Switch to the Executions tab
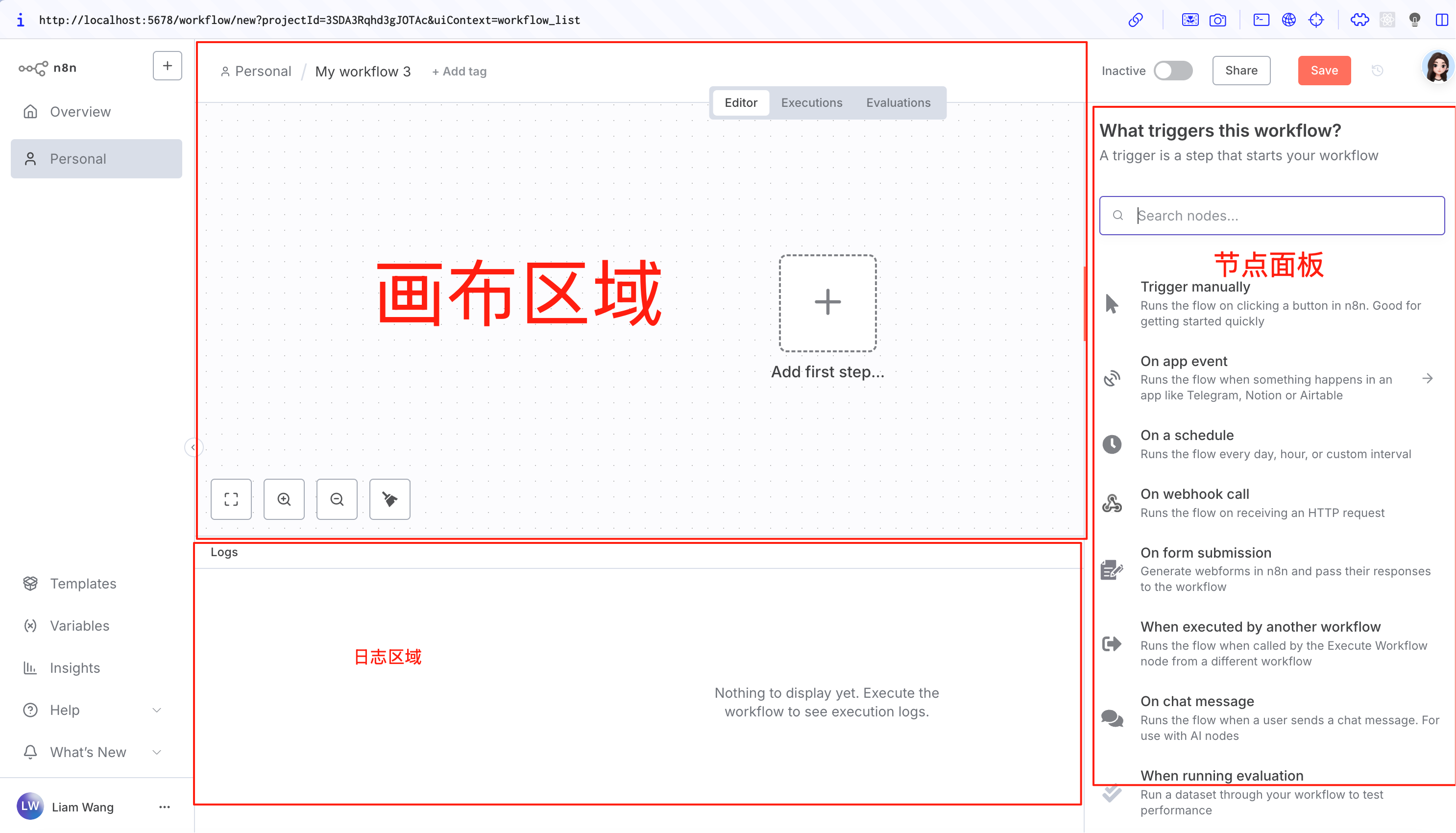This screenshot has height=833, width=1456. point(811,103)
